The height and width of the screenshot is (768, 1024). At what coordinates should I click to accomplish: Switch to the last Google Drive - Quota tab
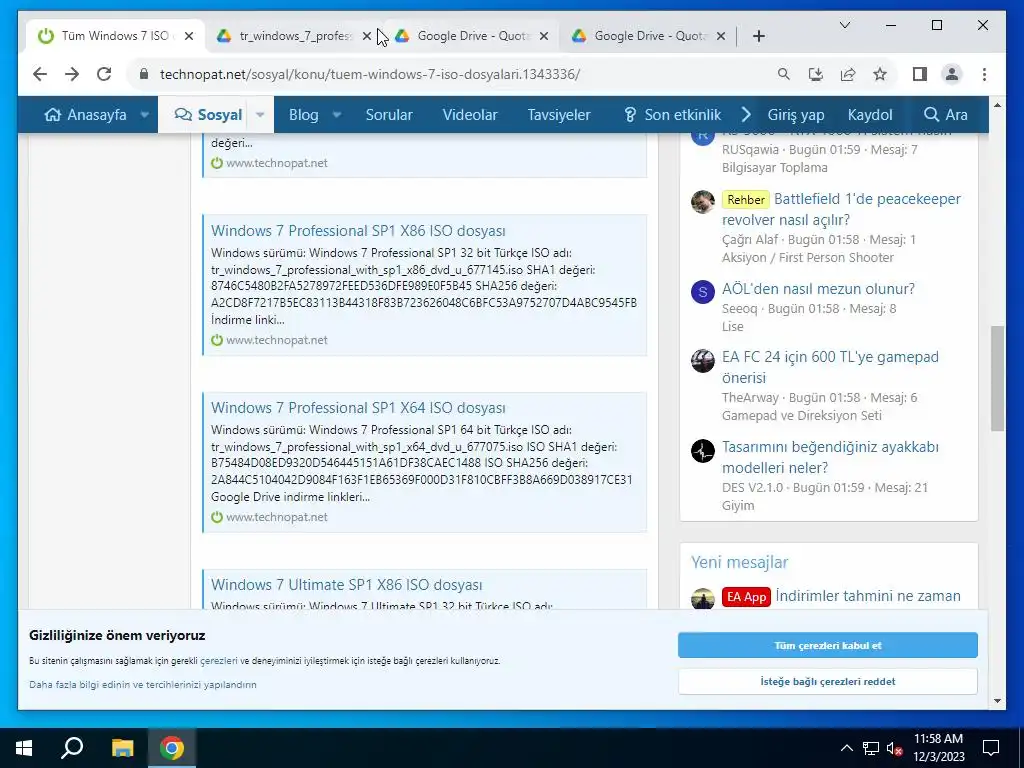pos(650,36)
